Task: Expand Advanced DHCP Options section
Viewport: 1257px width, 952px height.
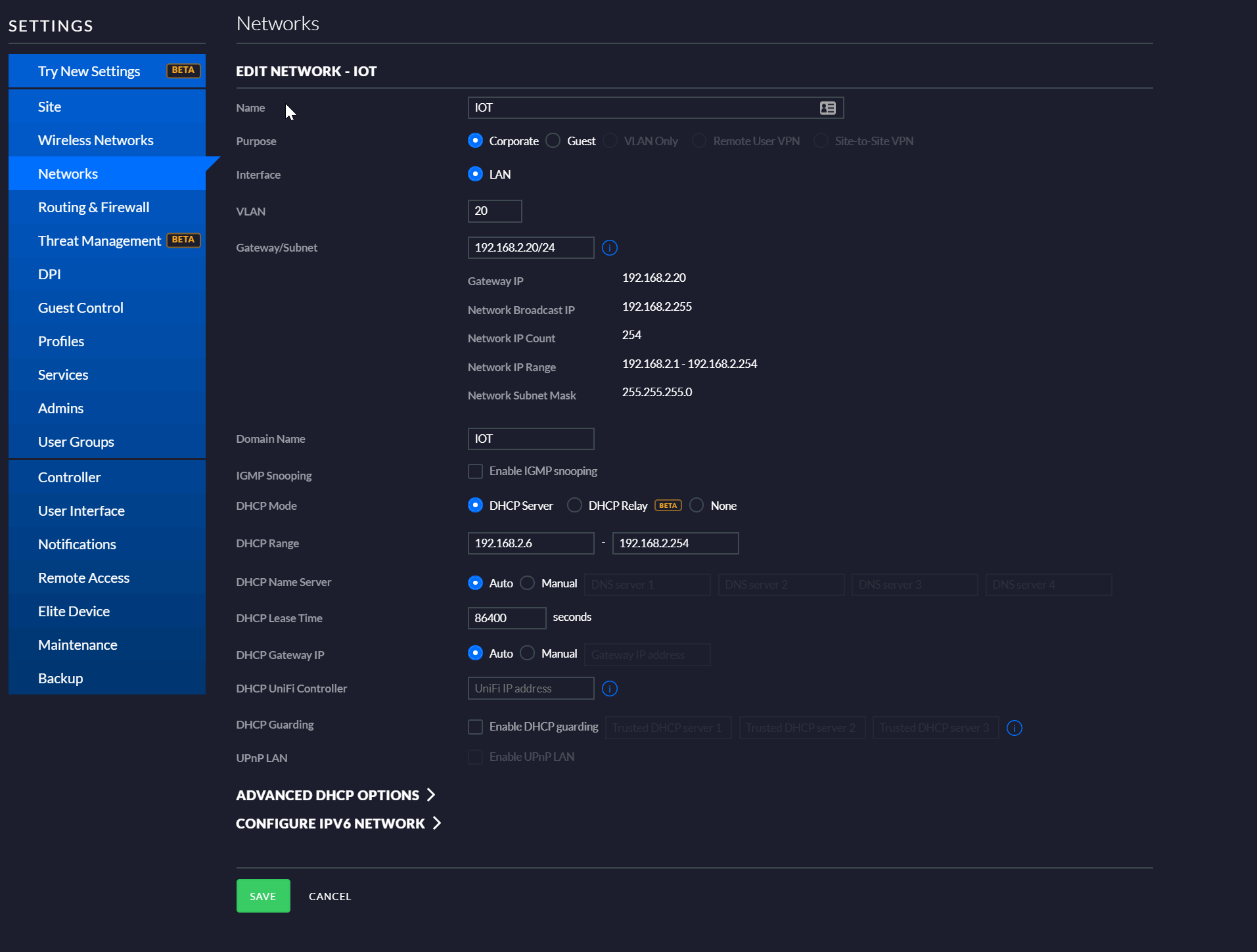Action: (335, 795)
